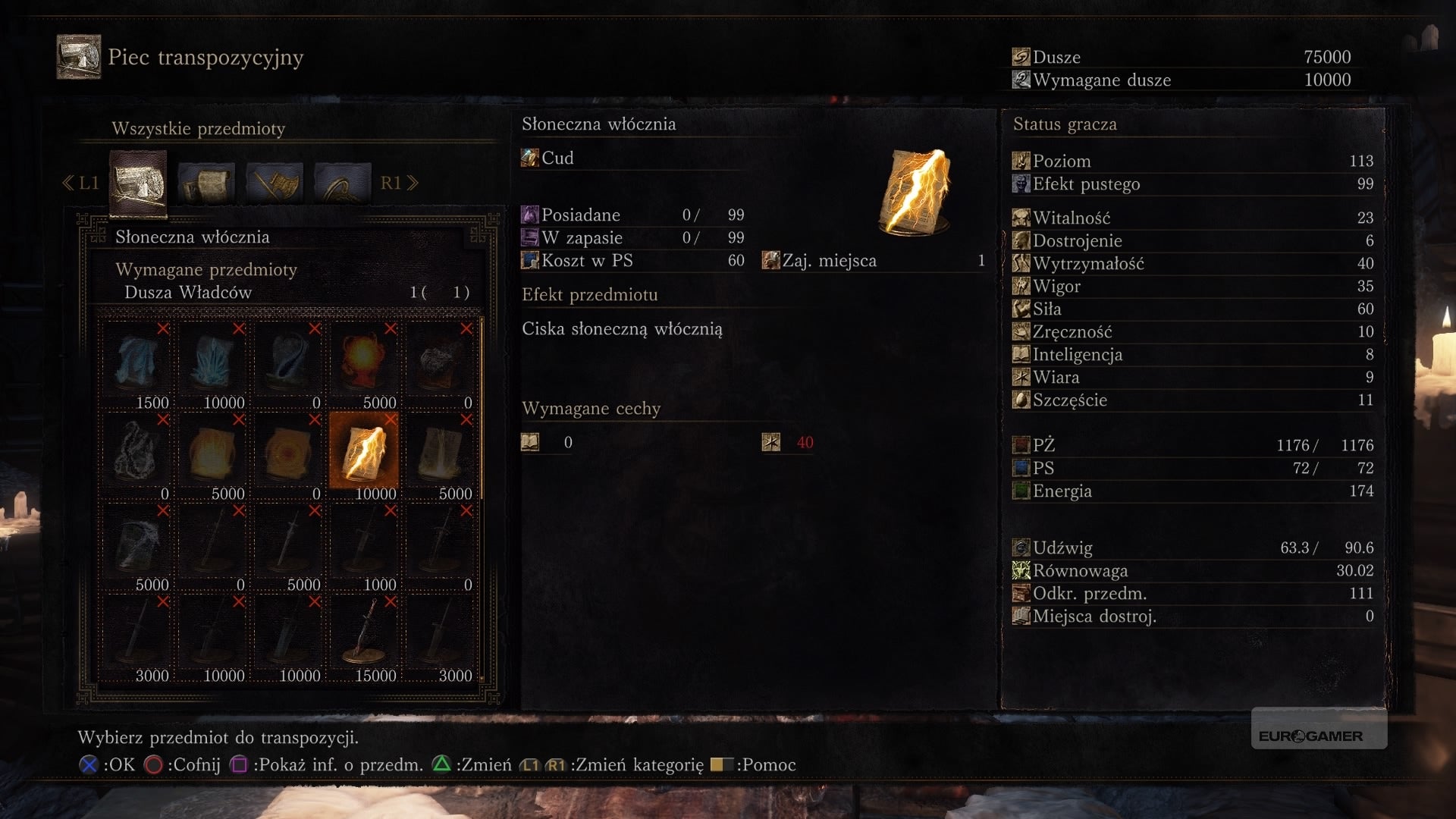Click the large Sunlight Spear preview image
Image resolution: width=1456 pixels, height=819 pixels.
pyautogui.click(x=915, y=191)
